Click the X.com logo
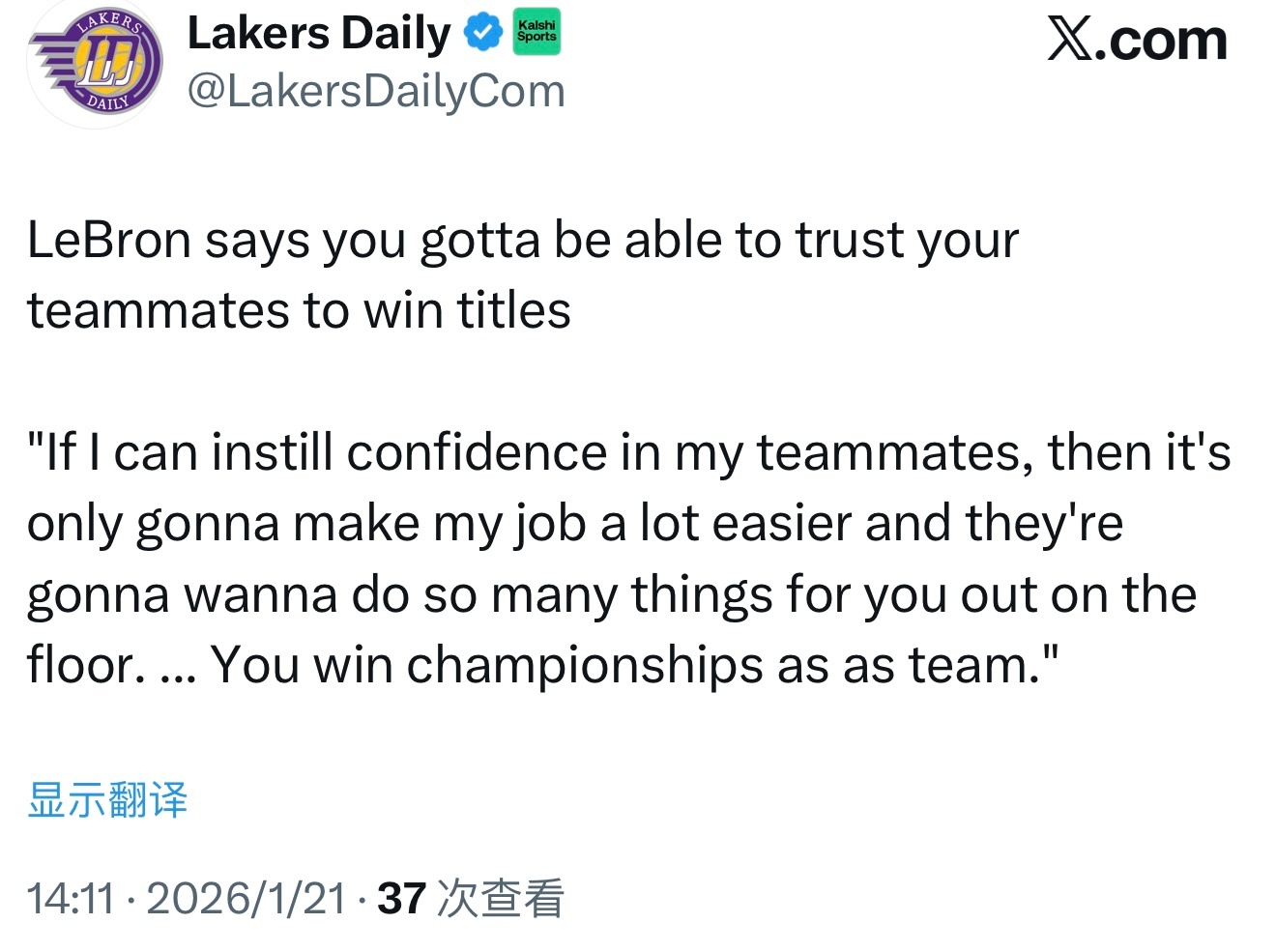Screen dimensions: 1276x952 coord(1137,41)
